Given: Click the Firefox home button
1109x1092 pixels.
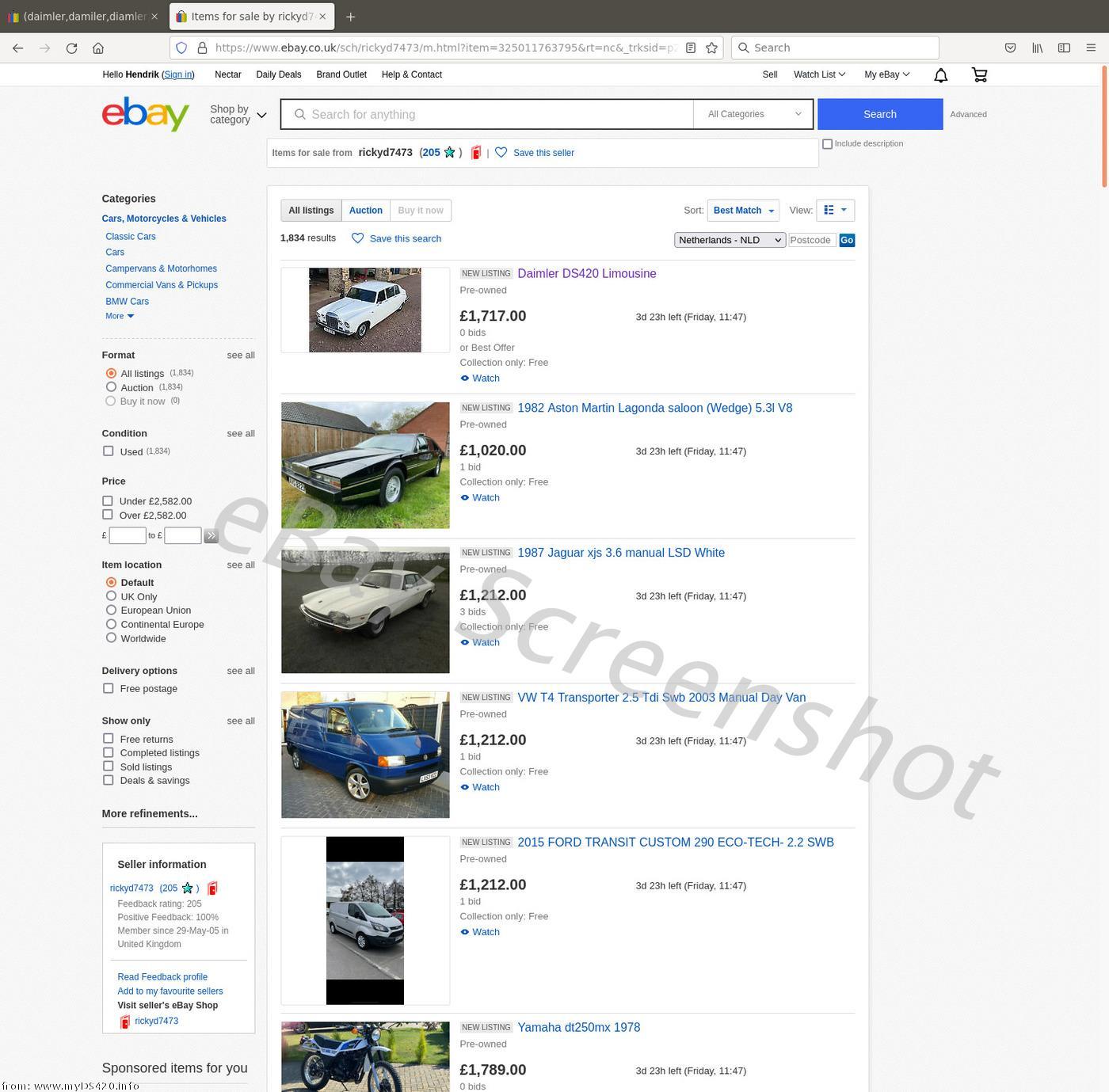Looking at the screenshot, I should [x=98, y=48].
